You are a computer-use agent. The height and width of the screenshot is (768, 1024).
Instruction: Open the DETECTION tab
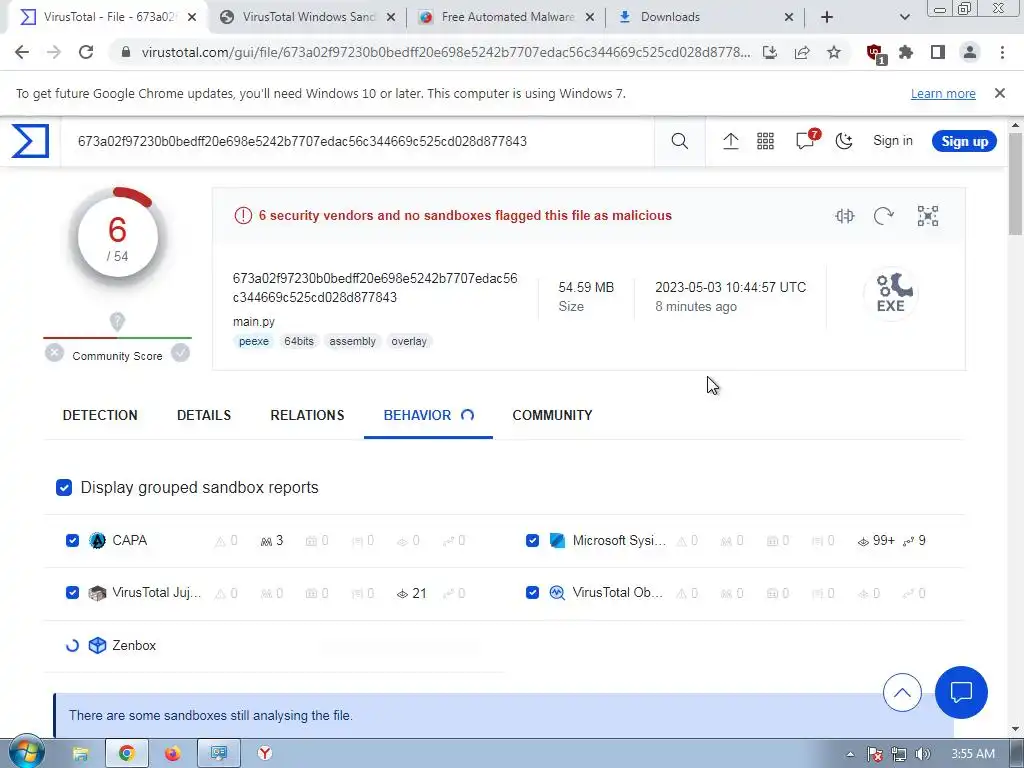click(x=100, y=415)
